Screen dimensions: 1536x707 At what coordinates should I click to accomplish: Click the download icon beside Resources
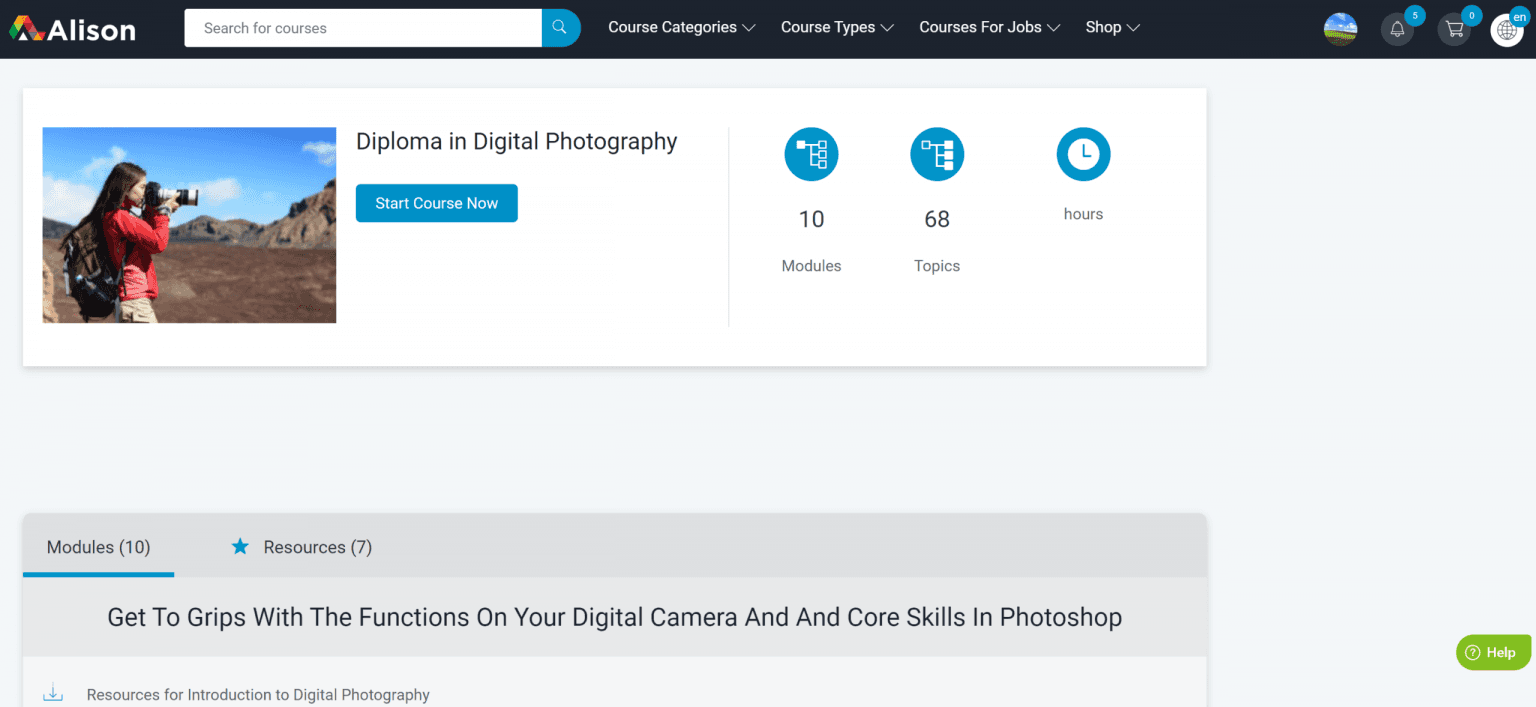coord(53,694)
